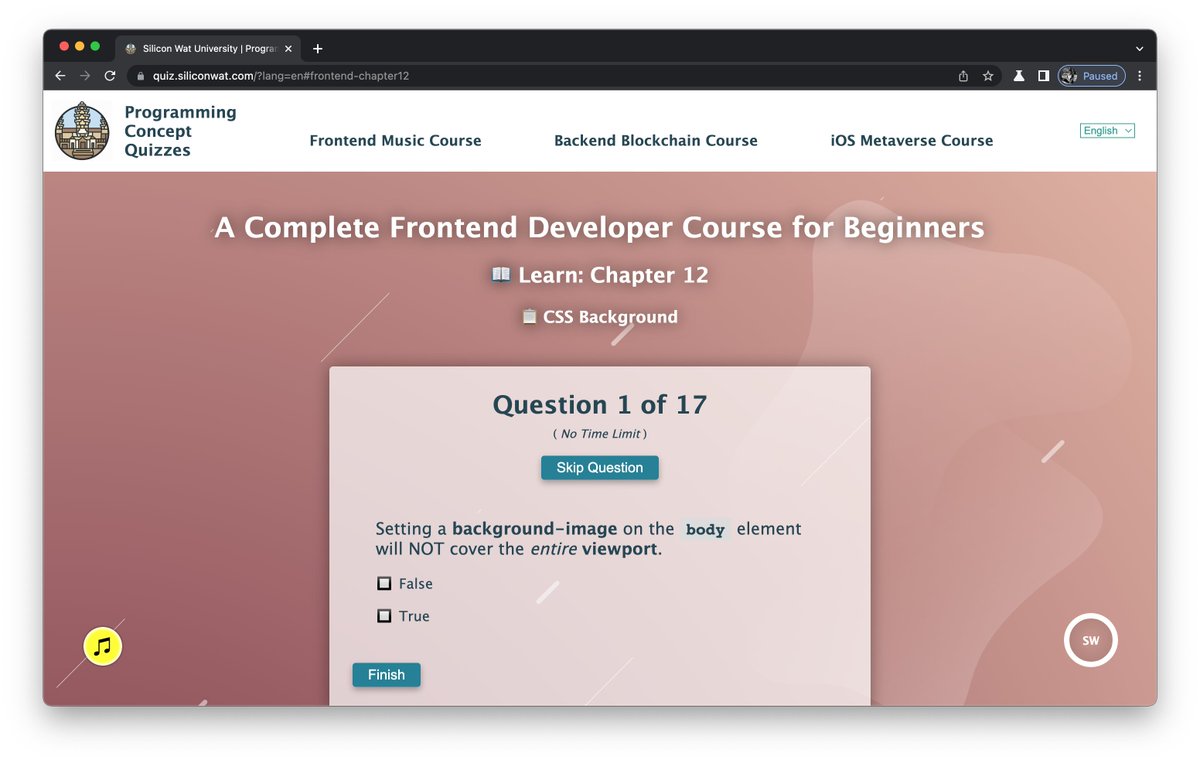Click the browser forward arrow
This screenshot has width=1200, height=763.
pos(85,76)
